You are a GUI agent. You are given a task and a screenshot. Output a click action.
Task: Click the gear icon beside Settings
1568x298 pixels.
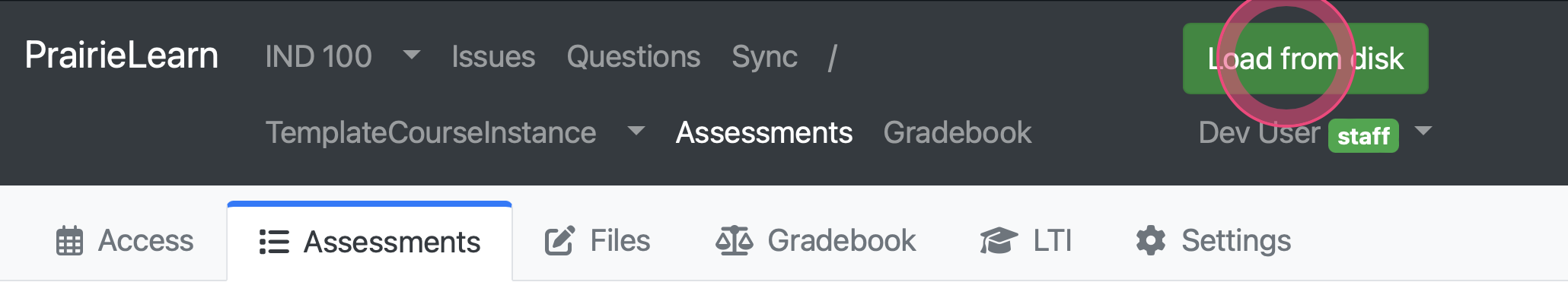click(x=1151, y=241)
